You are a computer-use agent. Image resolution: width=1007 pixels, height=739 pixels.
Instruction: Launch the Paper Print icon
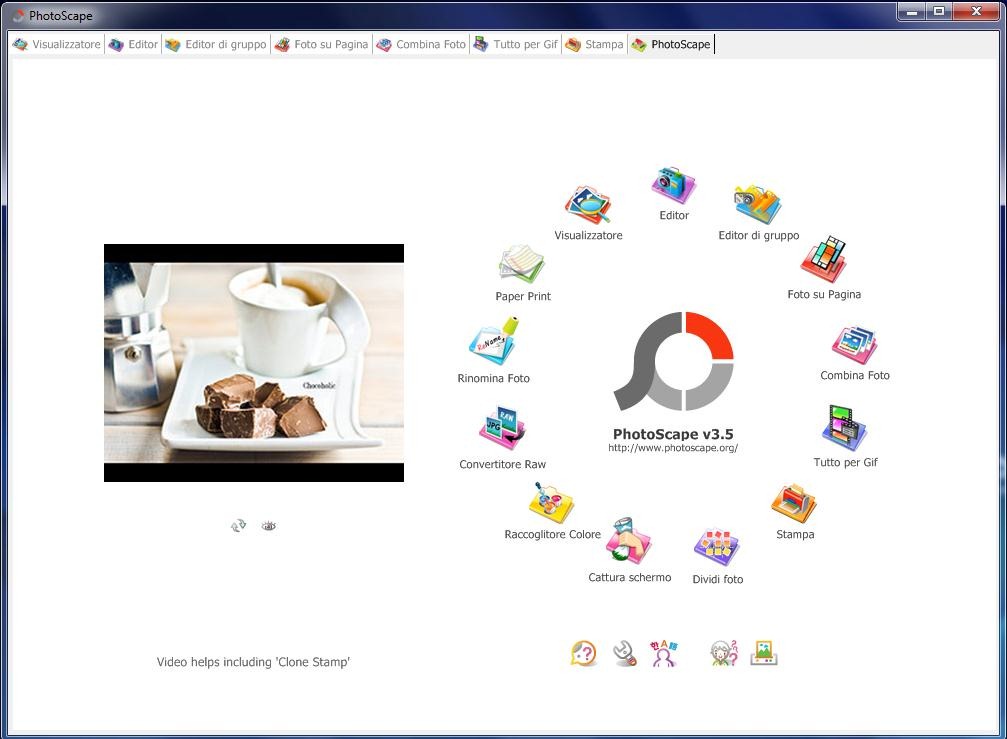coord(522,264)
